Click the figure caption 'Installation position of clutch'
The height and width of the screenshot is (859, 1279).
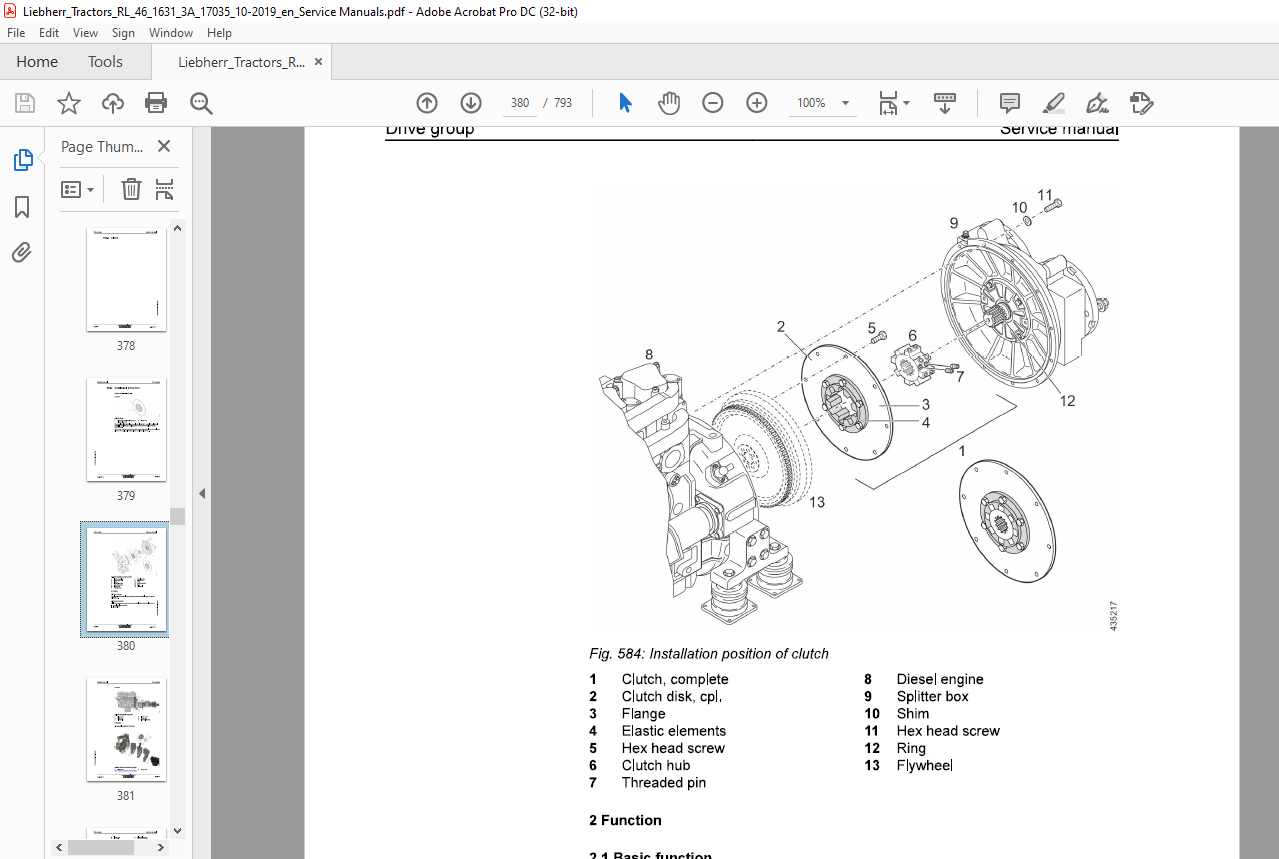[x=739, y=654]
